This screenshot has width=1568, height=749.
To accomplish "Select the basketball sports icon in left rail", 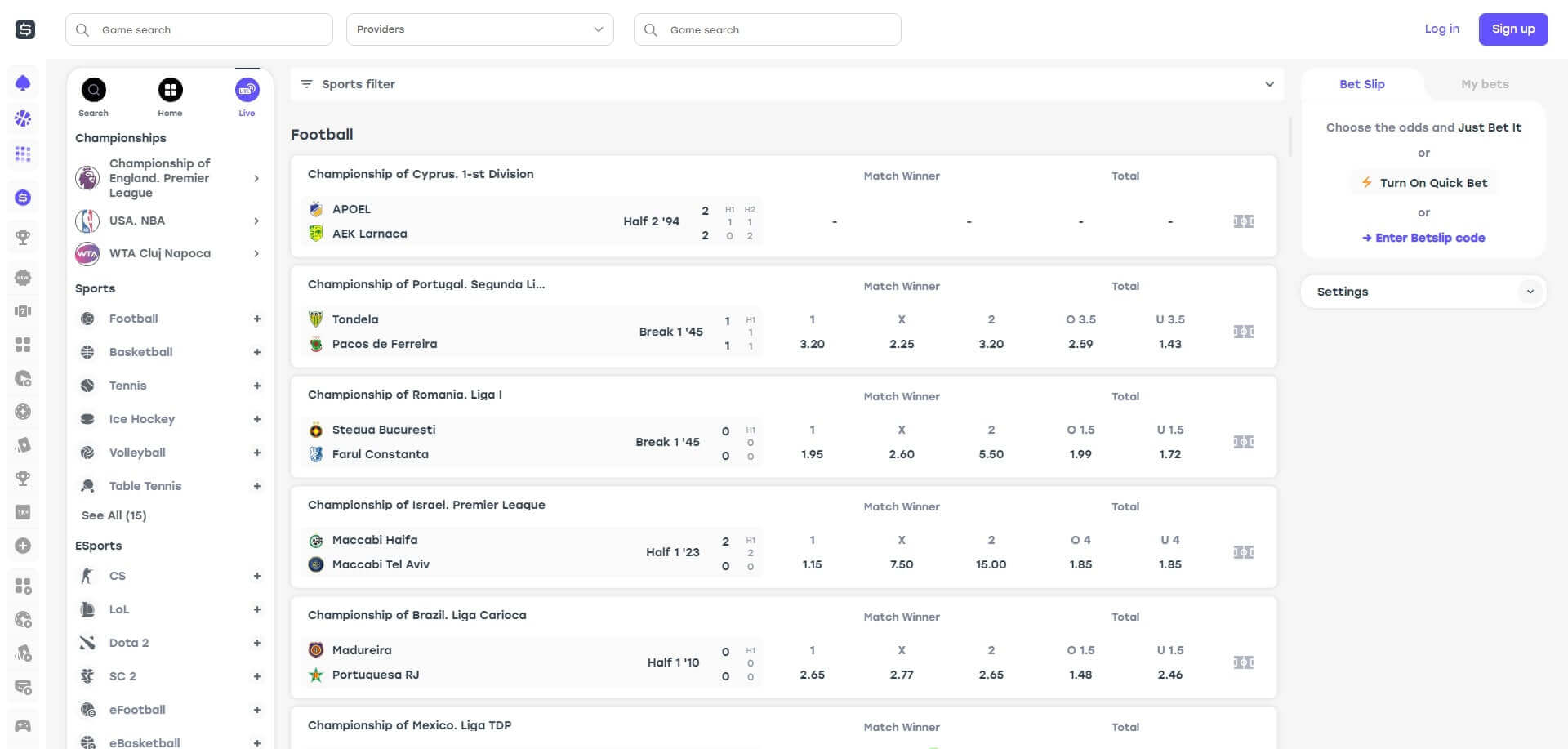I will 23,118.
